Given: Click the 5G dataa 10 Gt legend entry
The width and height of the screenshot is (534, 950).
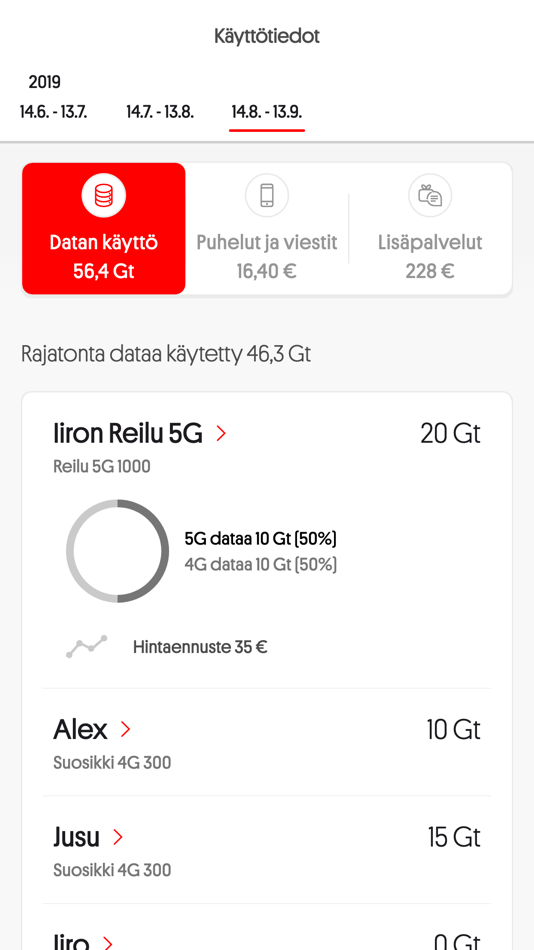Looking at the screenshot, I should click(261, 538).
